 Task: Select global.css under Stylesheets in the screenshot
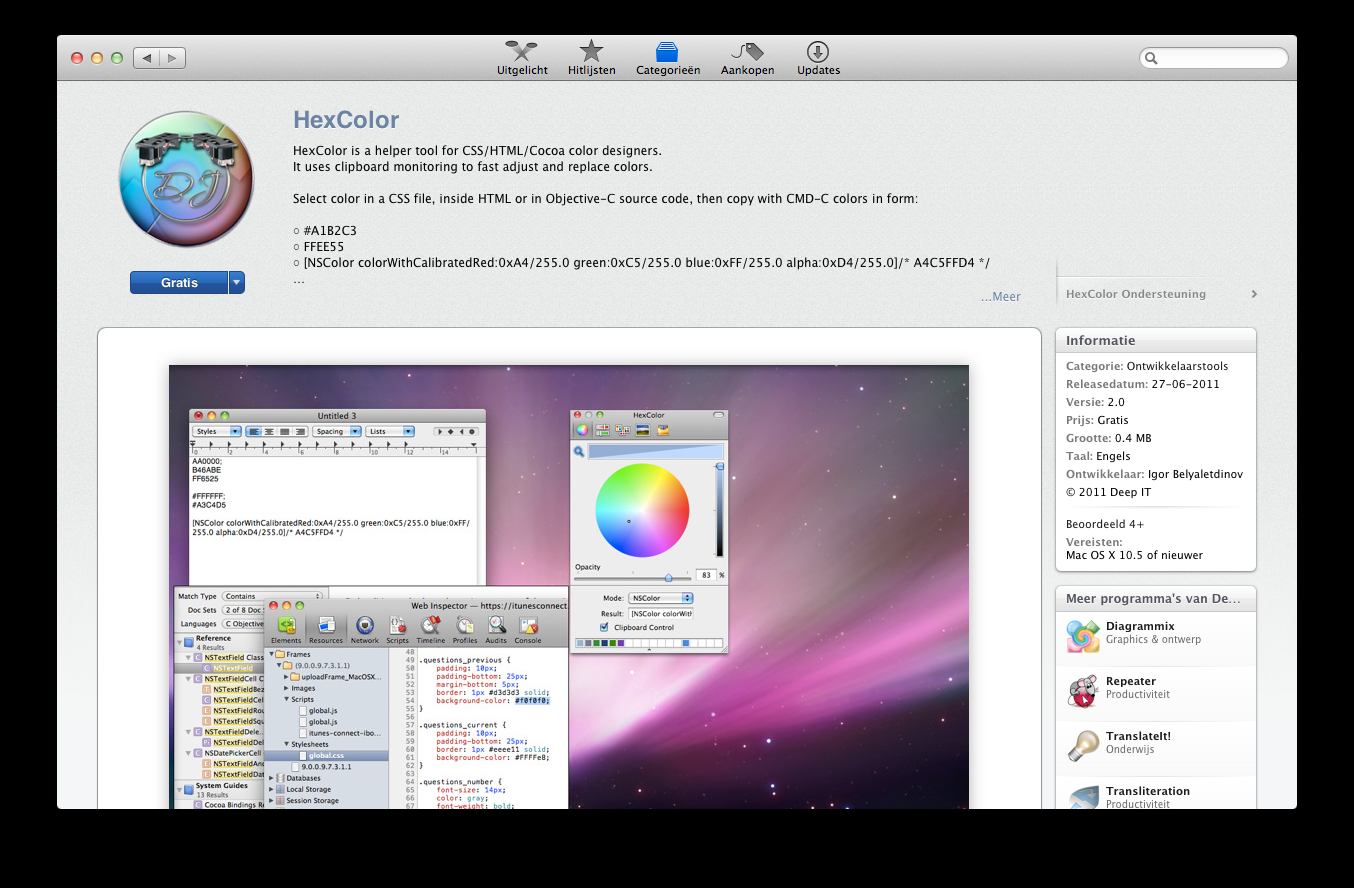point(326,756)
